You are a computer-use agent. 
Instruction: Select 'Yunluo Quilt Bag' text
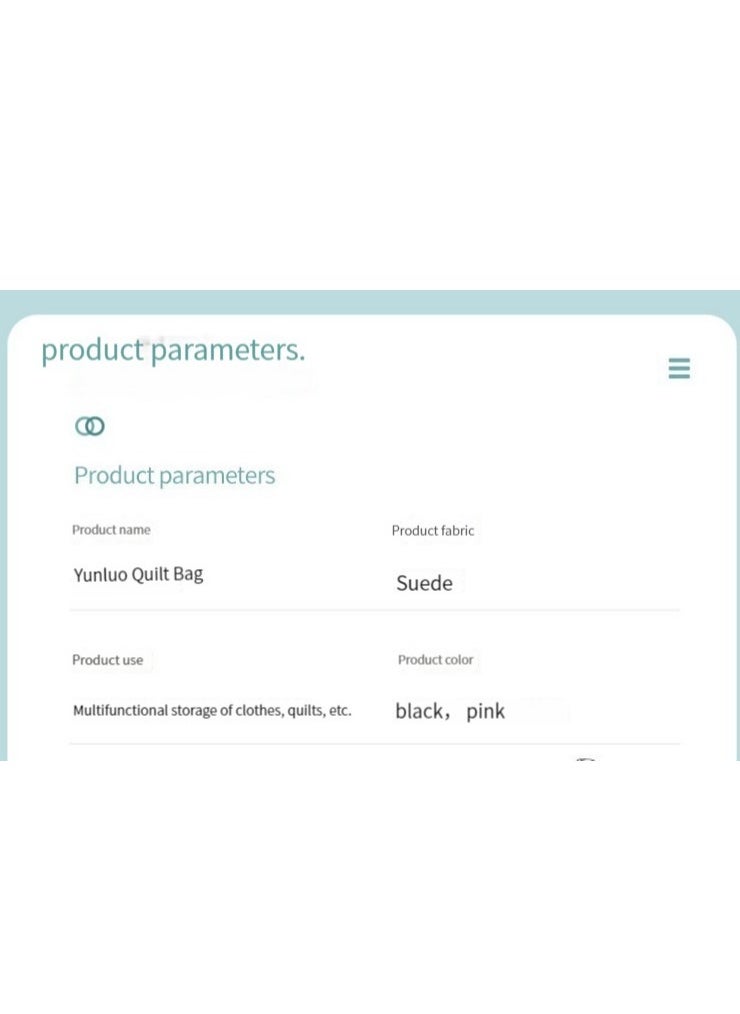coord(138,574)
